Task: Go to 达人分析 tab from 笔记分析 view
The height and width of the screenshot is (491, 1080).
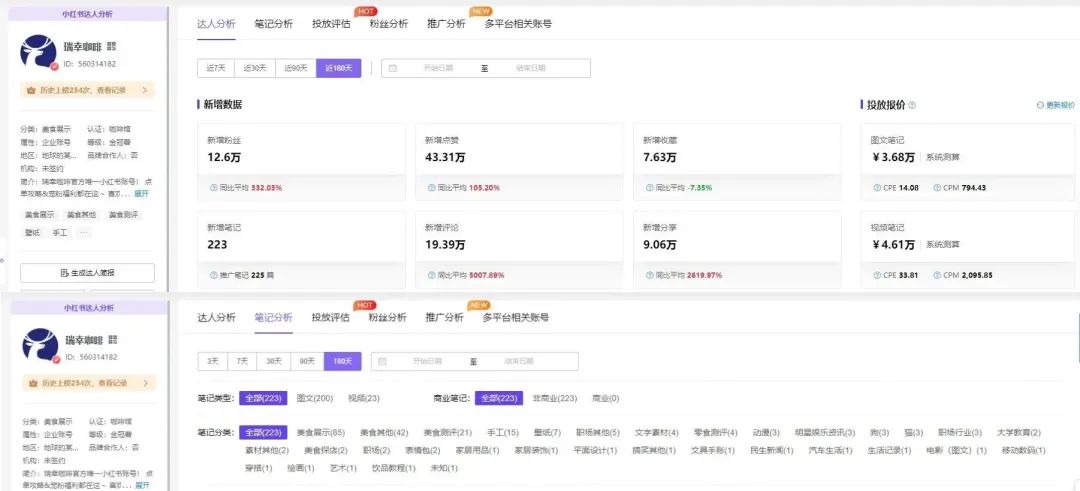Action: pos(216,317)
